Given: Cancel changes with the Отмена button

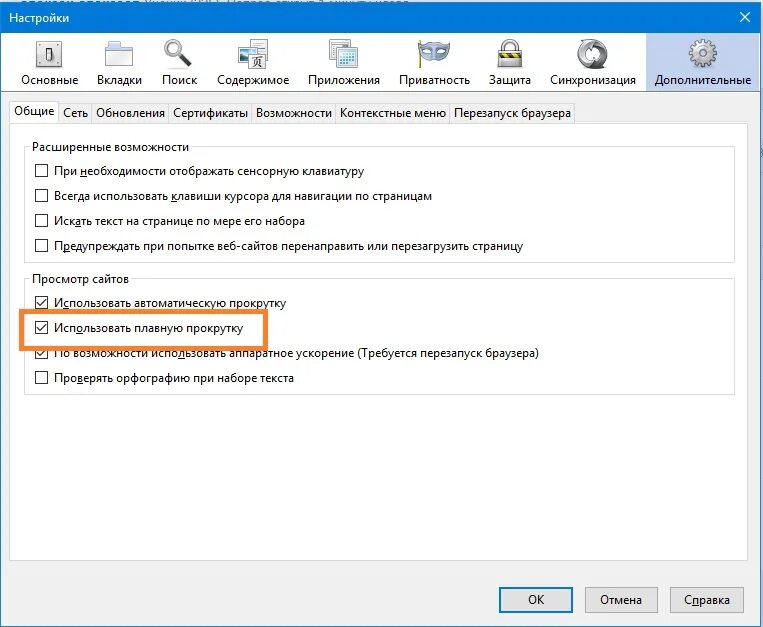Looking at the screenshot, I should (621, 600).
